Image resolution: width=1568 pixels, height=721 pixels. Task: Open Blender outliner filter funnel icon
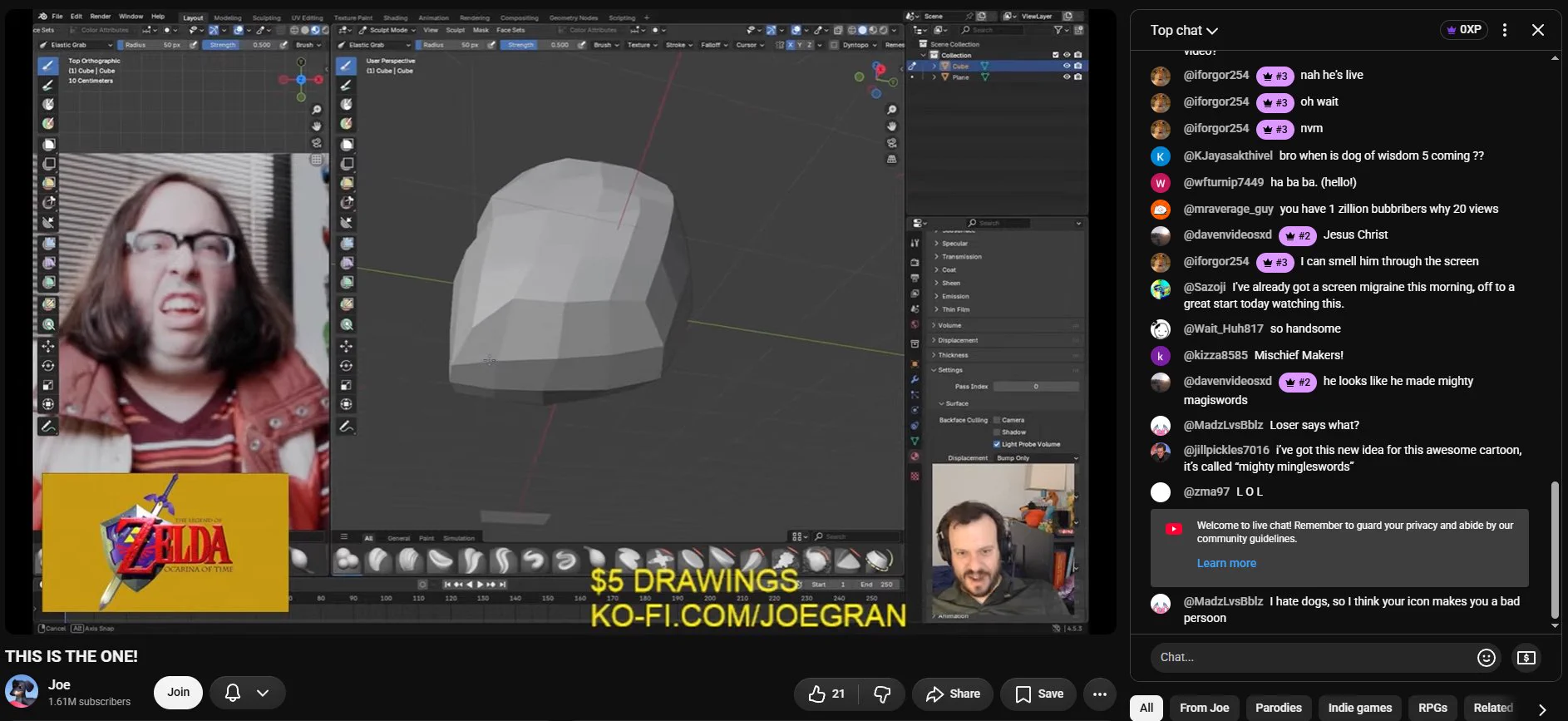[x=1058, y=30]
